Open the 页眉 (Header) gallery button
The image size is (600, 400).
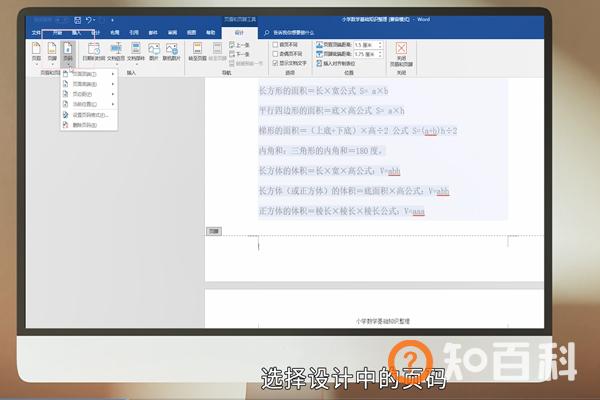coord(36,52)
